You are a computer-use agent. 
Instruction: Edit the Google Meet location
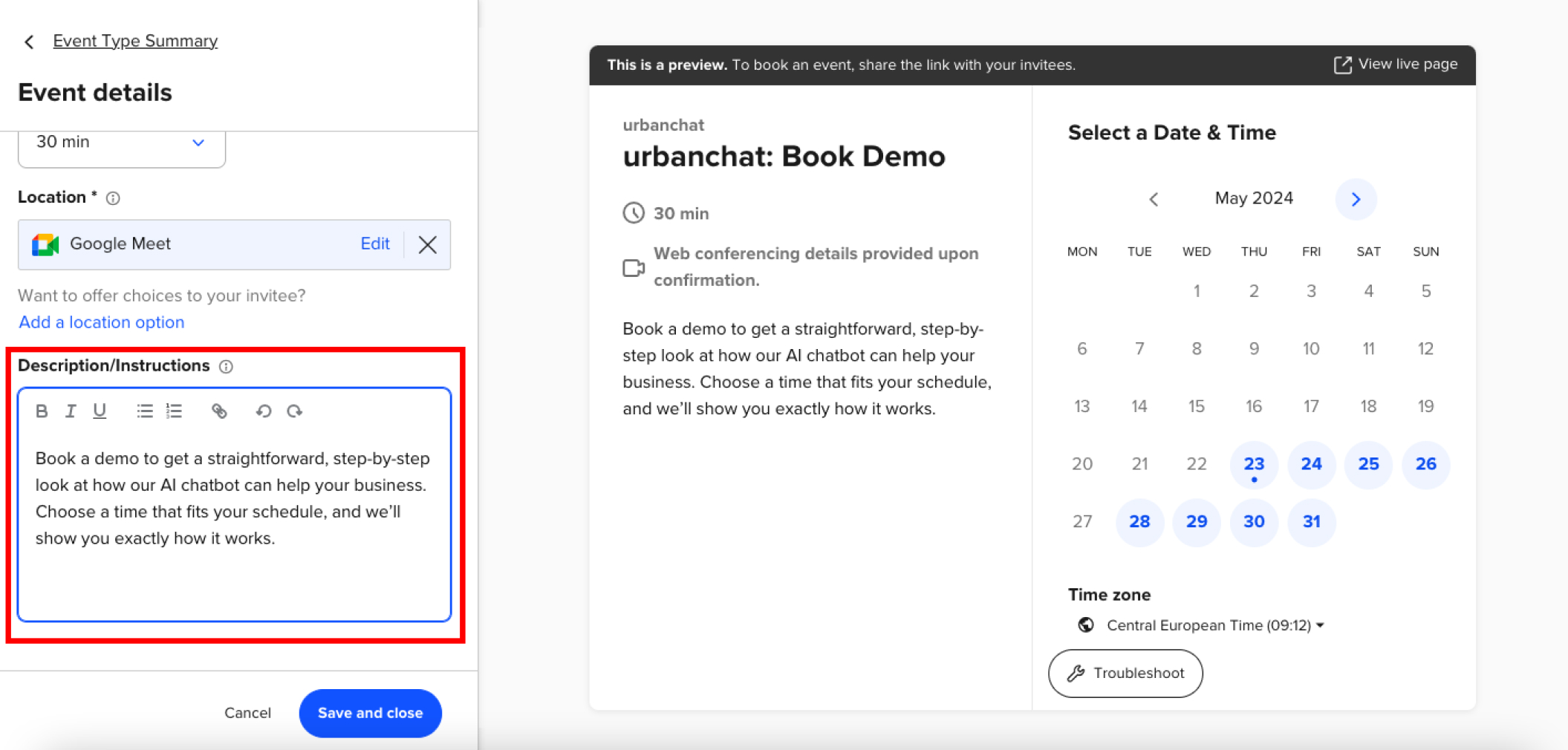(x=375, y=244)
